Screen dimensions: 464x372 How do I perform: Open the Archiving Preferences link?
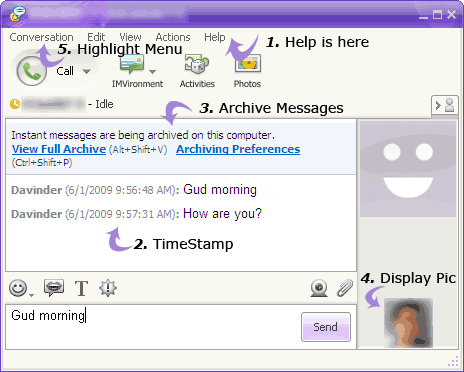click(238, 149)
